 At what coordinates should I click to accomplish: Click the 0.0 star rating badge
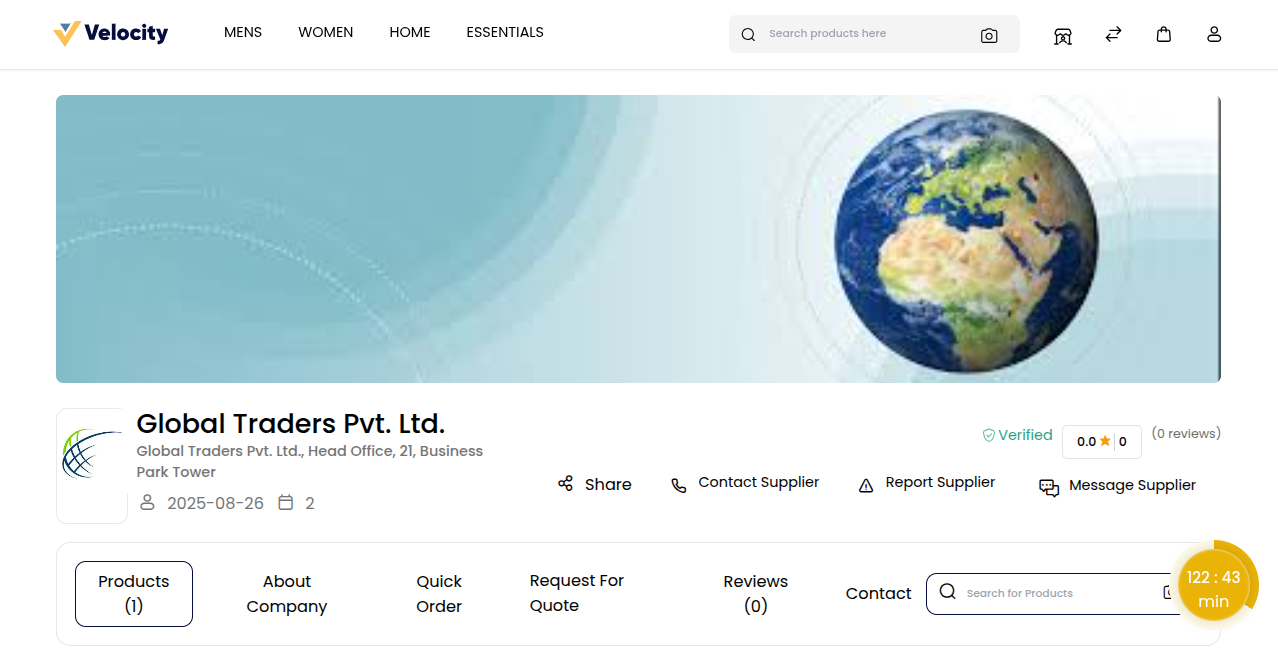point(1101,441)
